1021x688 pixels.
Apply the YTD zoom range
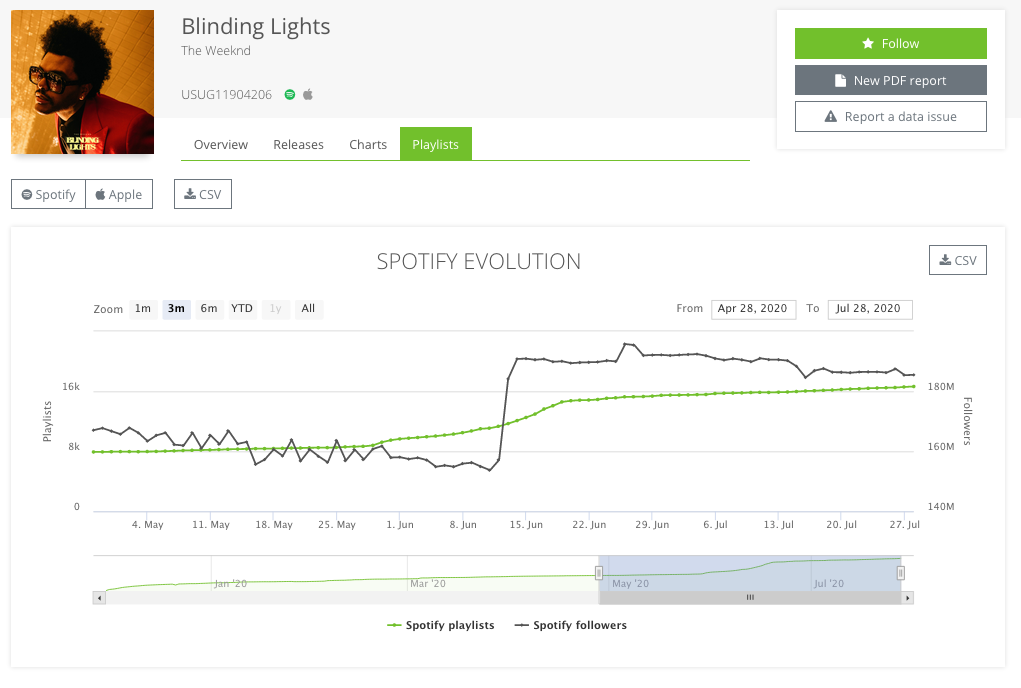[x=241, y=309]
